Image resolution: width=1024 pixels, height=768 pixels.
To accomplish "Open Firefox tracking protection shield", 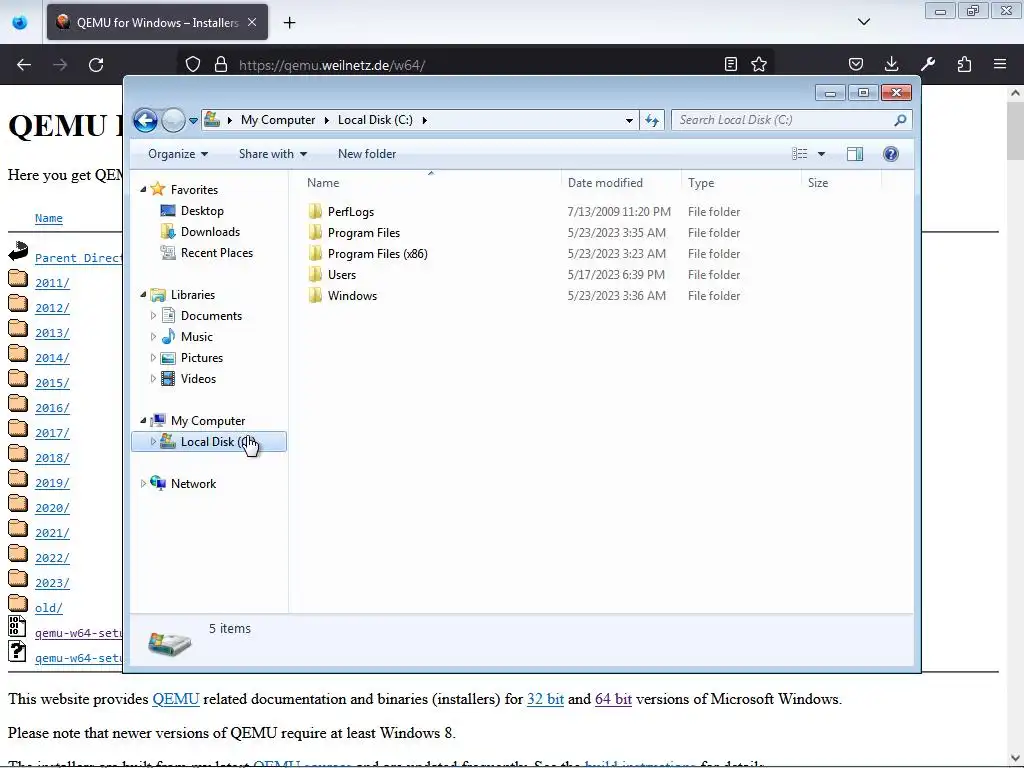I will pos(193,65).
